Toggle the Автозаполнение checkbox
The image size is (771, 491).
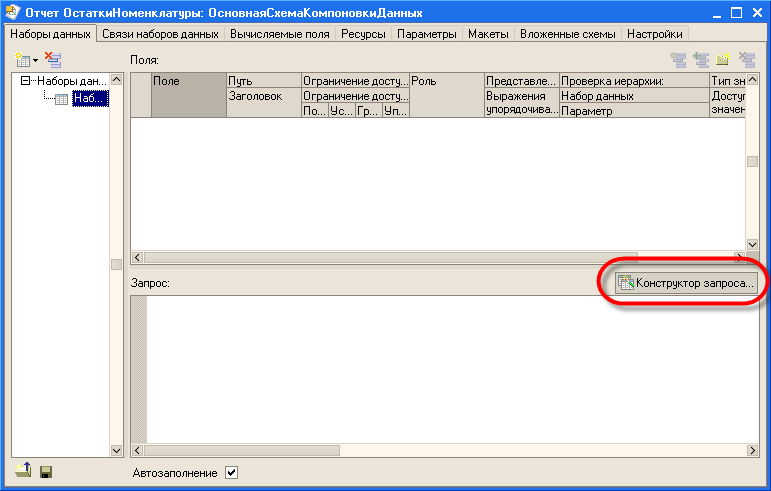pyautogui.click(x=232, y=472)
